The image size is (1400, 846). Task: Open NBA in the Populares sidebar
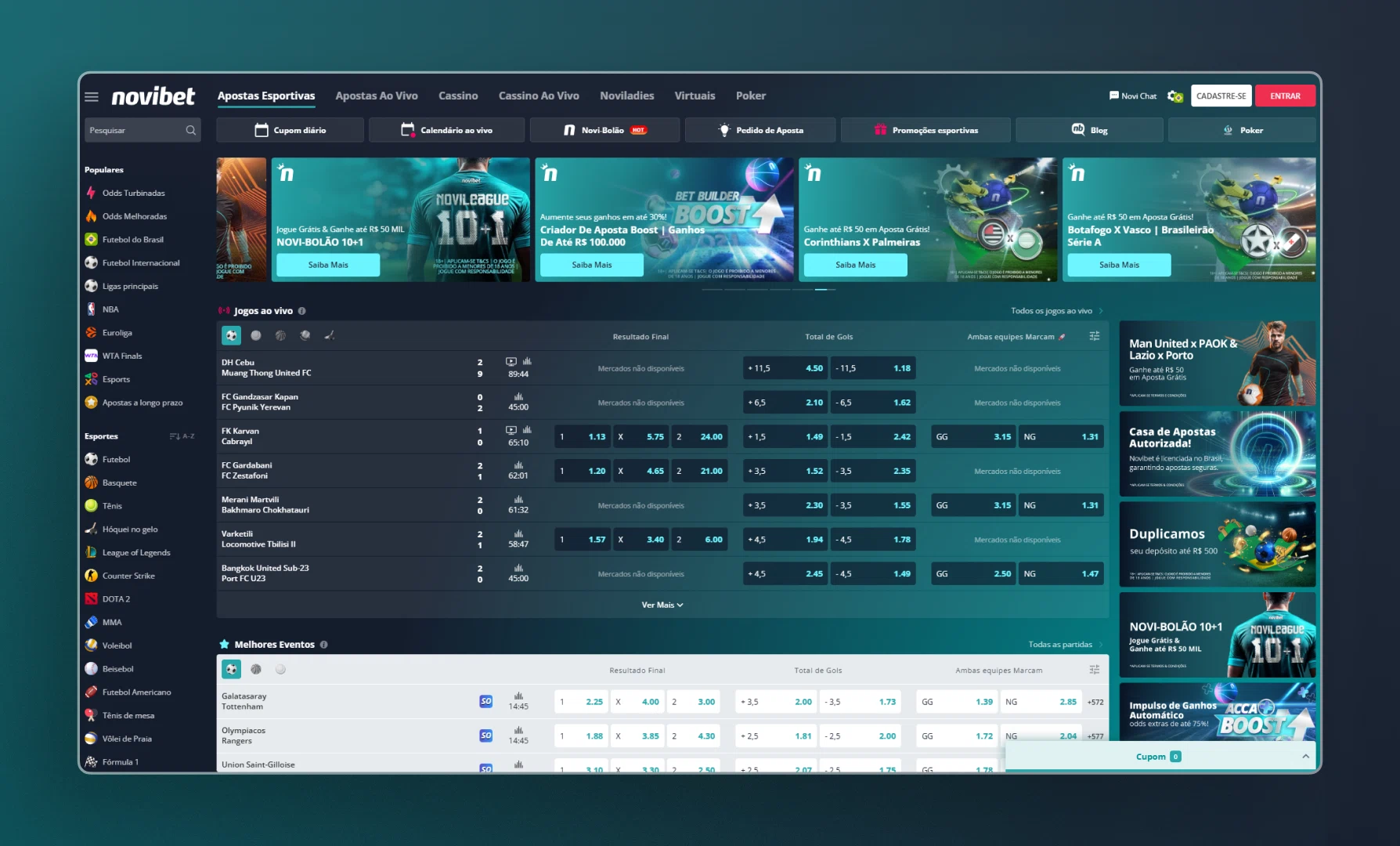(x=102, y=309)
